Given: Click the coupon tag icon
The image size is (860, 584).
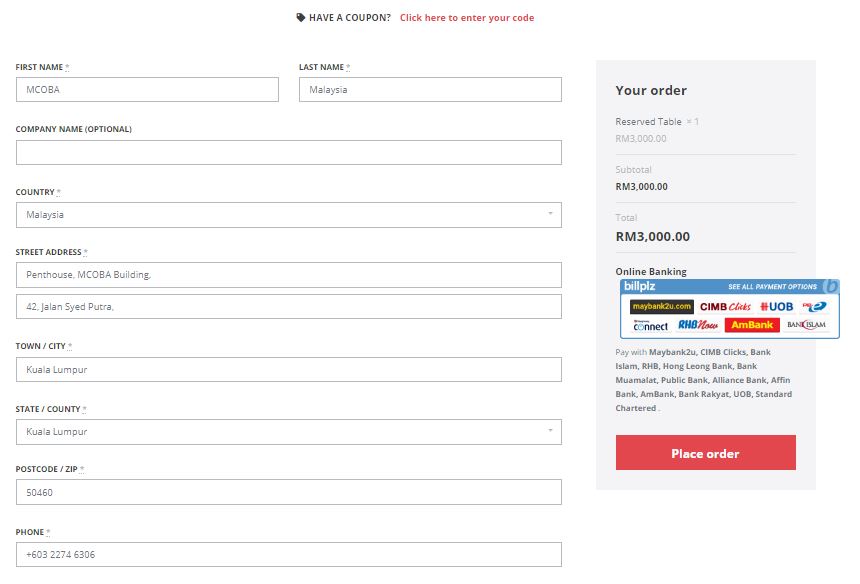Looking at the screenshot, I should pyautogui.click(x=301, y=18).
